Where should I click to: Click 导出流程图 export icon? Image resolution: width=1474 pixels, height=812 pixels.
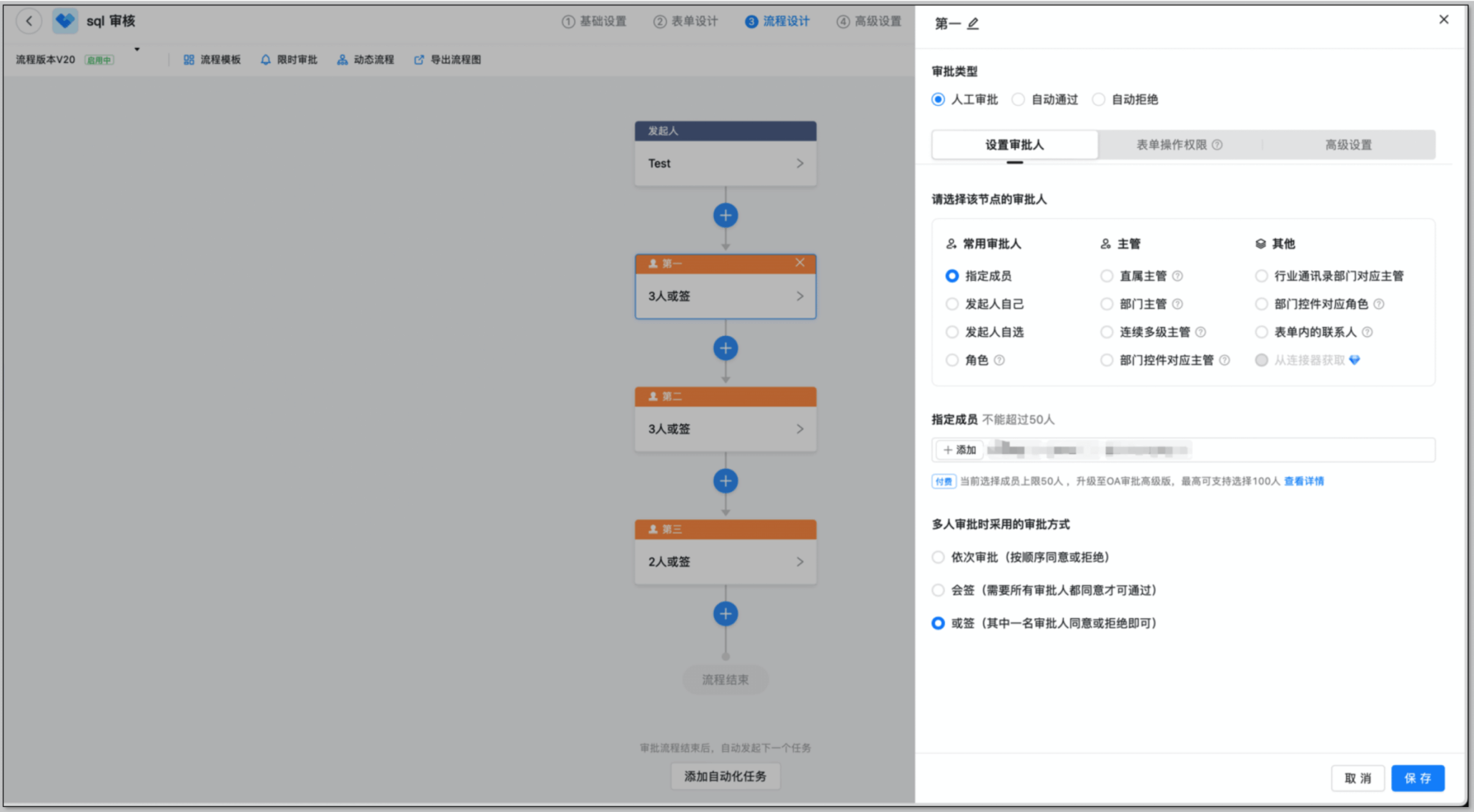(419, 59)
